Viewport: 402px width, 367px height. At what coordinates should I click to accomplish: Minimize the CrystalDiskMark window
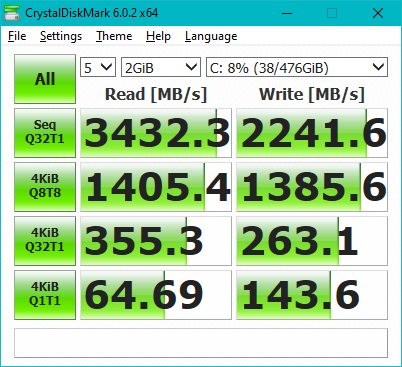[x=287, y=13]
